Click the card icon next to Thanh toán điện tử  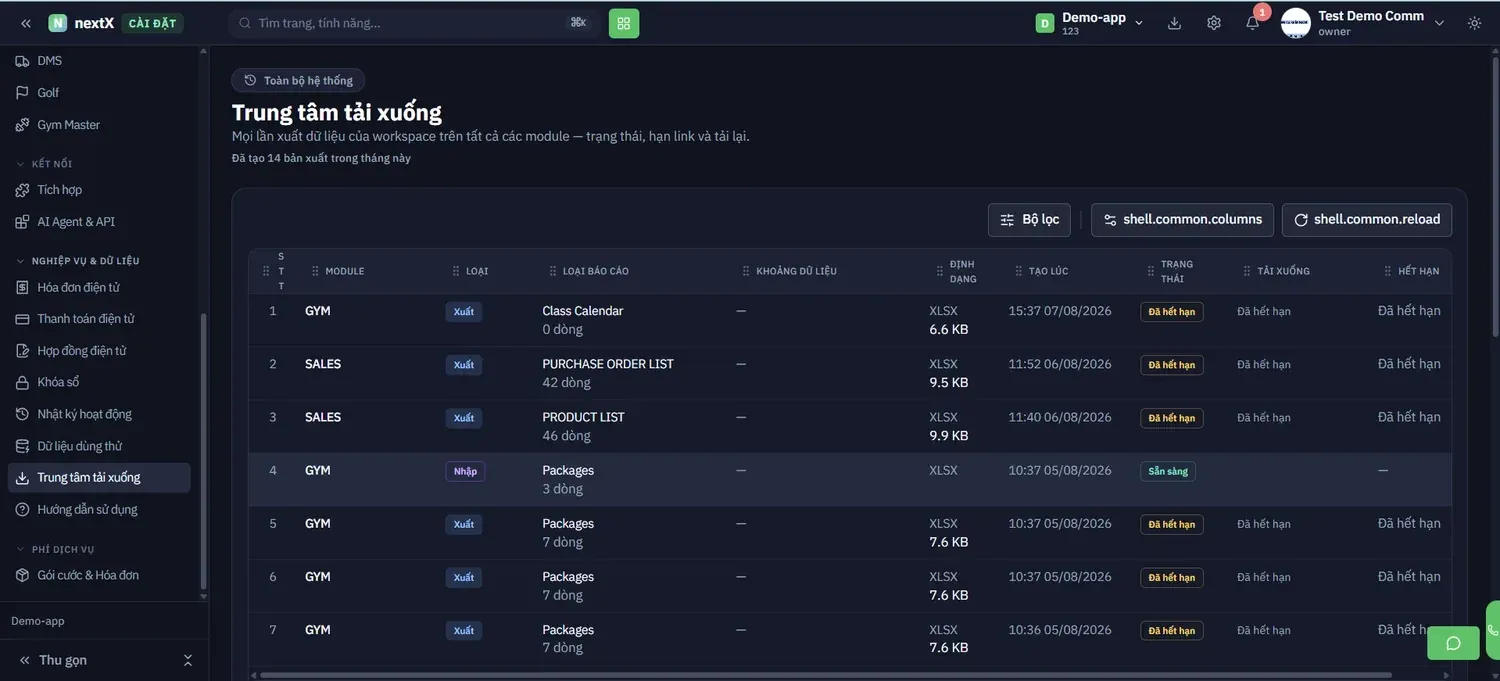click(x=22, y=319)
